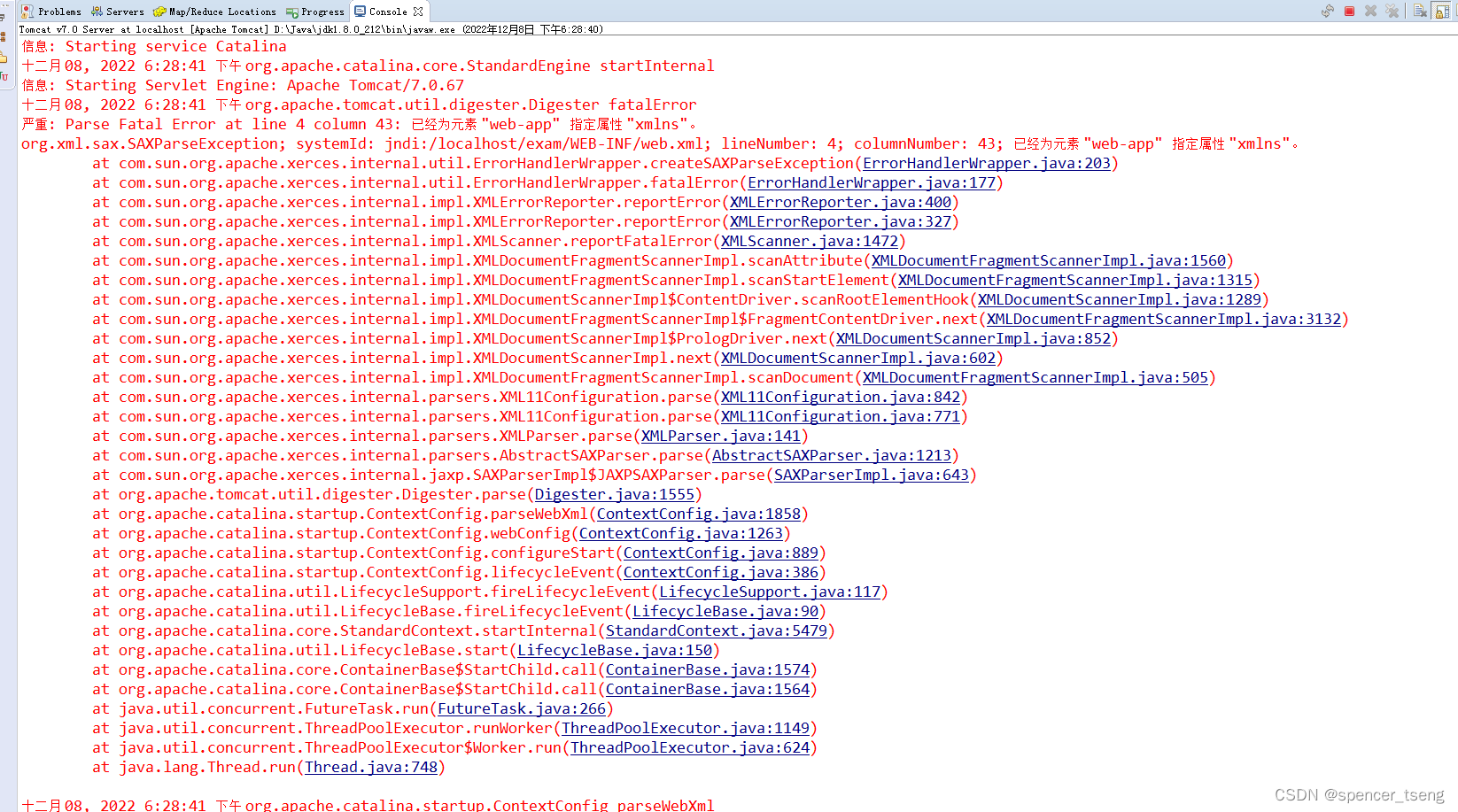Open ErrorHandlerWrapper.java:203 from the stack trace
Viewport: 1458px width, 812px height.
tap(986, 163)
